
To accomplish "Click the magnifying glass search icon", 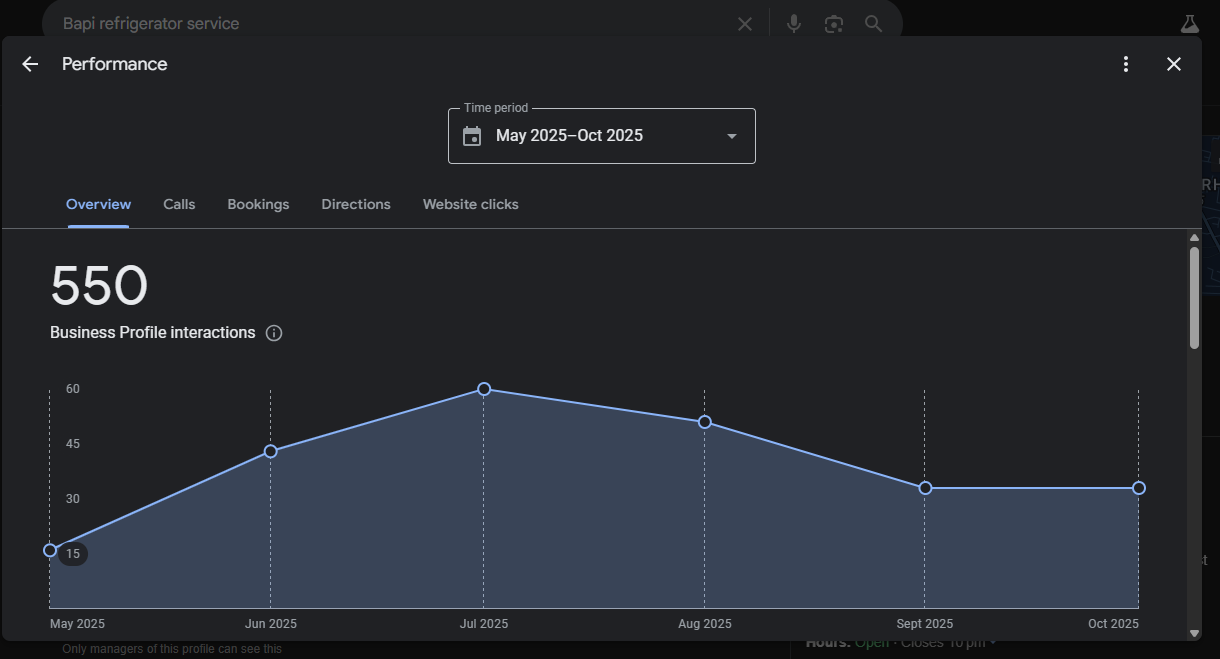I will pyautogui.click(x=874, y=24).
